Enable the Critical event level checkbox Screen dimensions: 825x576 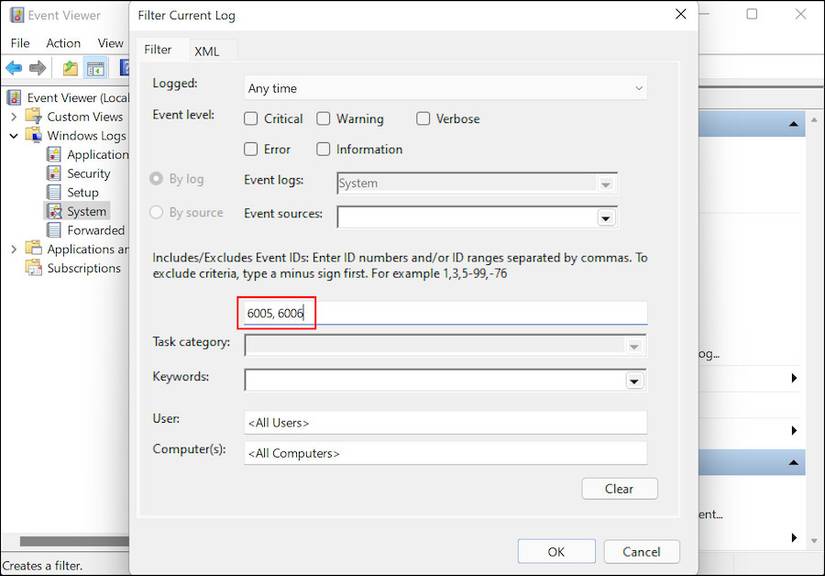point(251,119)
